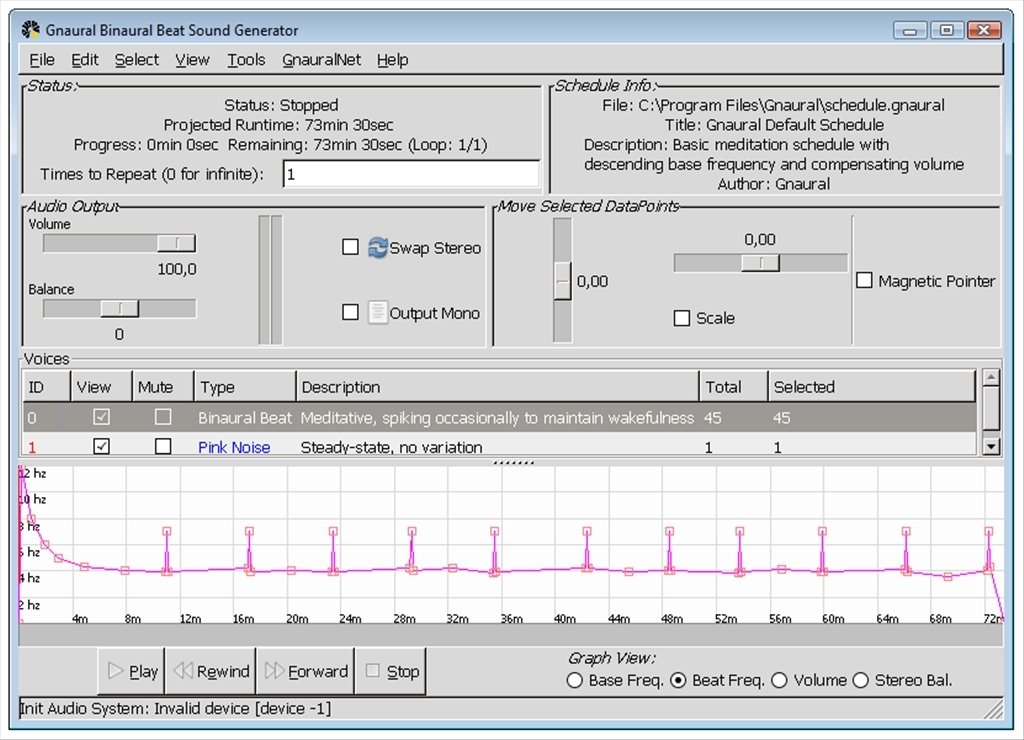
Task: Minimize the Gnaural window
Action: click(910, 30)
